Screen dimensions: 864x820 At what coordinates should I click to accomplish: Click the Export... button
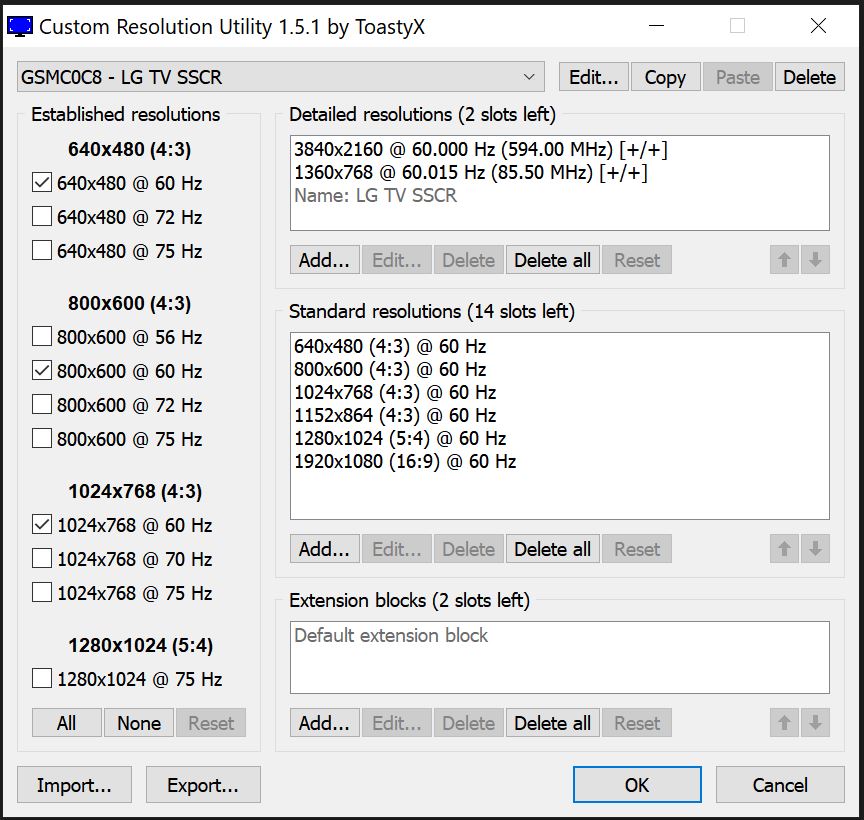tap(203, 784)
